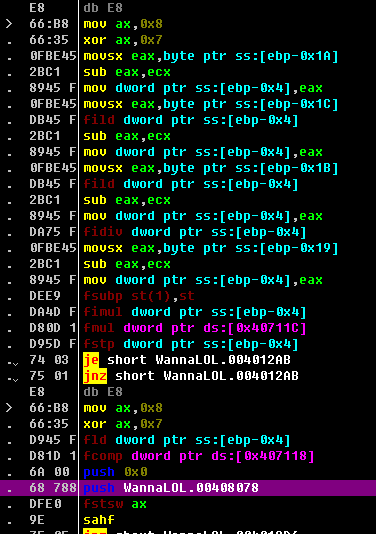This screenshot has height=534, width=376.
Task: Select 'sub eax,ecx' directly below ebp-0x1A movsx
Action: tap(127, 72)
